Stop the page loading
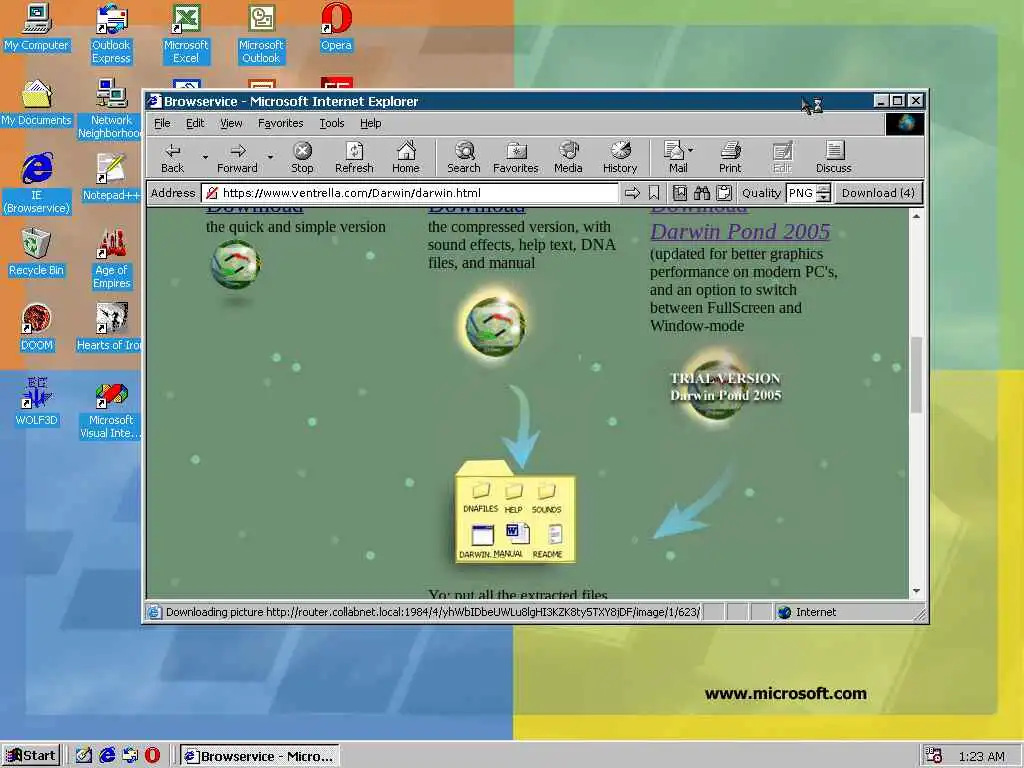1024x768 pixels. (302, 157)
